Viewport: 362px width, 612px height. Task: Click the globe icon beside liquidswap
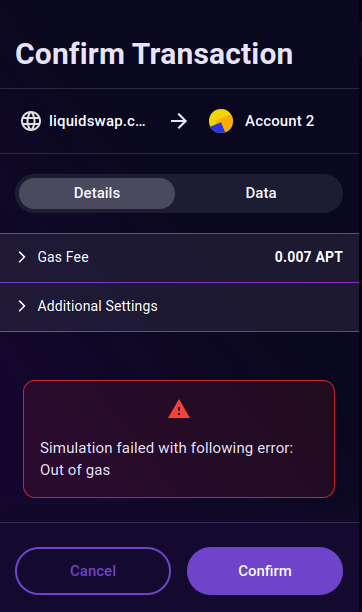tap(31, 121)
